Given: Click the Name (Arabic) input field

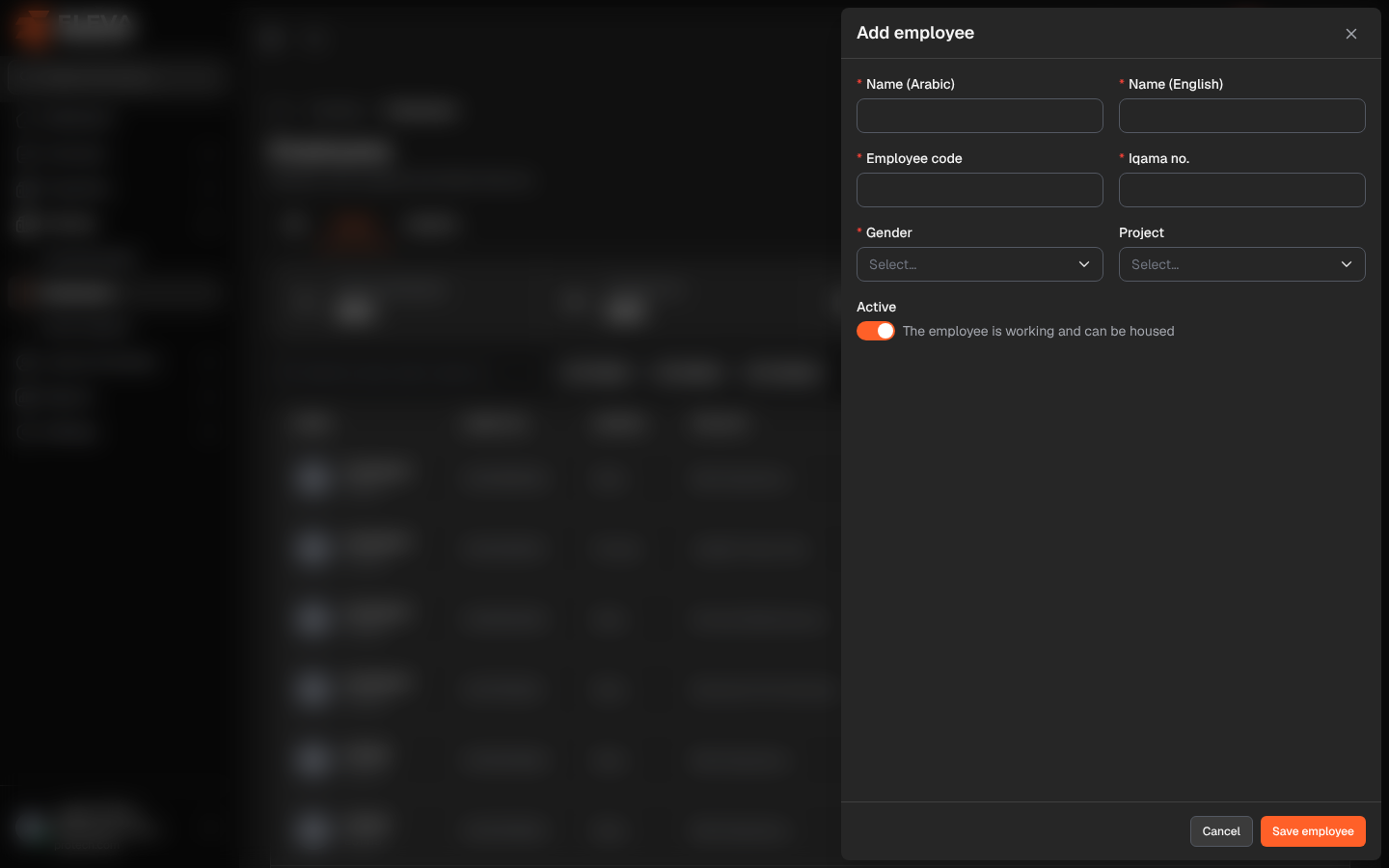Looking at the screenshot, I should 980,116.
